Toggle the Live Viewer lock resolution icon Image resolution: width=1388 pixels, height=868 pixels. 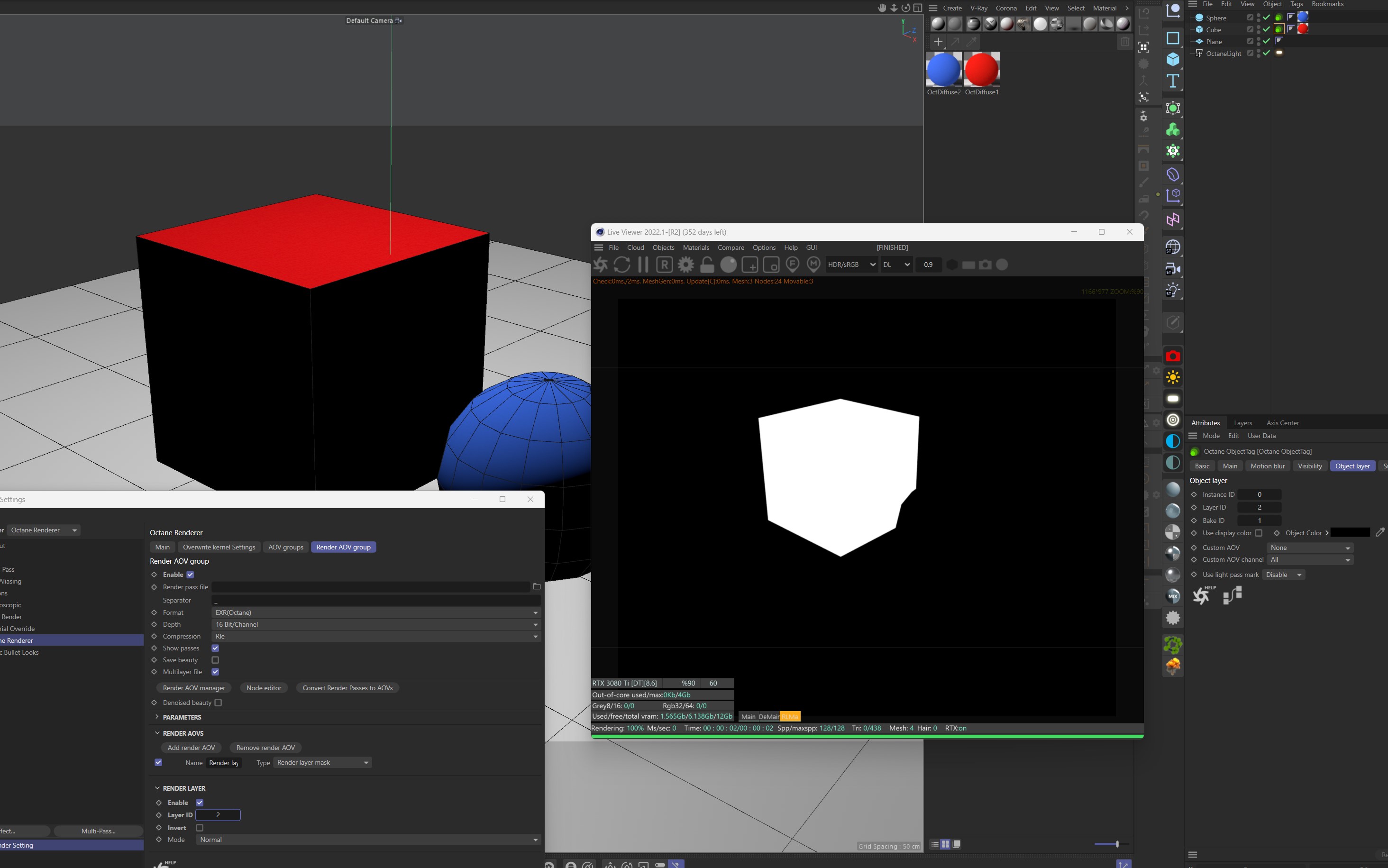click(x=707, y=265)
